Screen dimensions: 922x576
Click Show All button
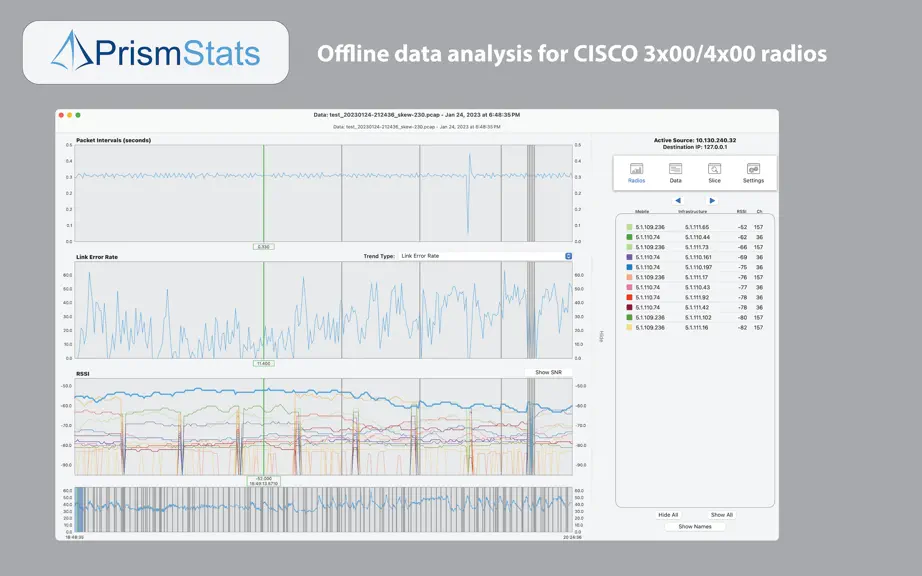(x=721, y=515)
